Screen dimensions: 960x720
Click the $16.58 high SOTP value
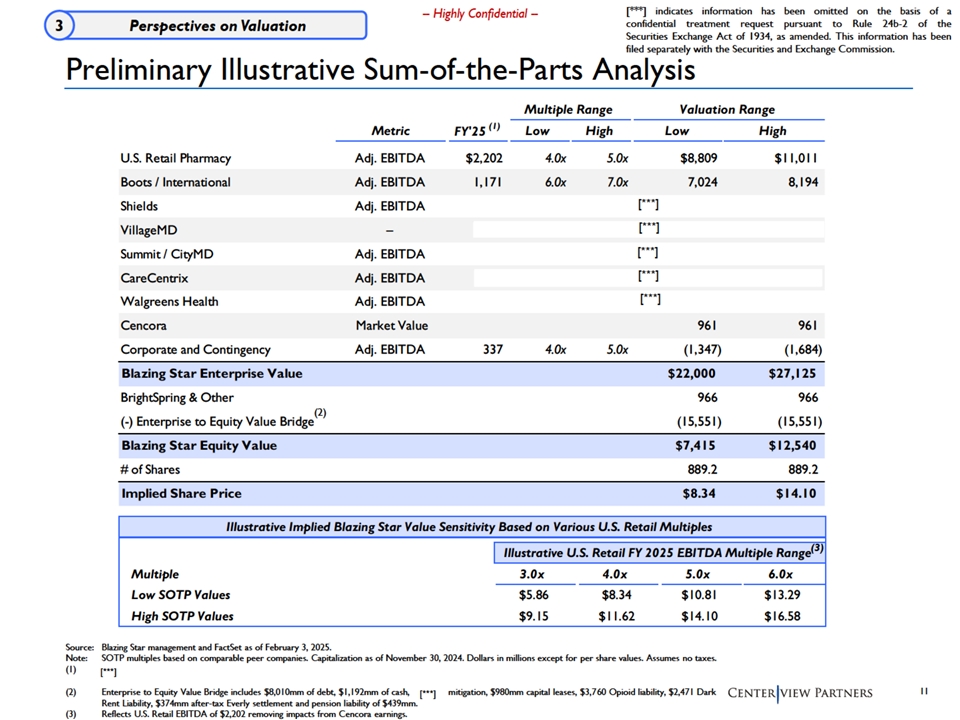782,616
